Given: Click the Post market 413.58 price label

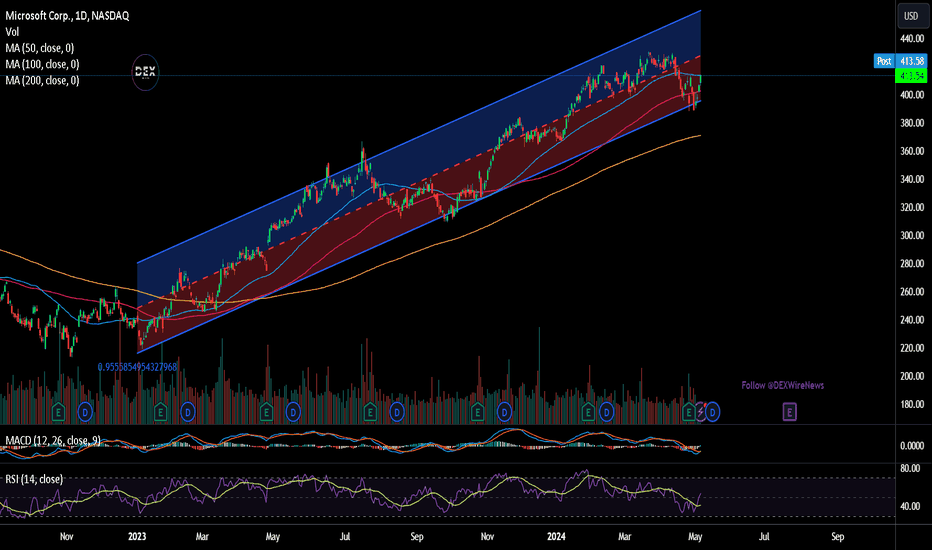Looking at the screenshot, I should [x=900, y=61].
